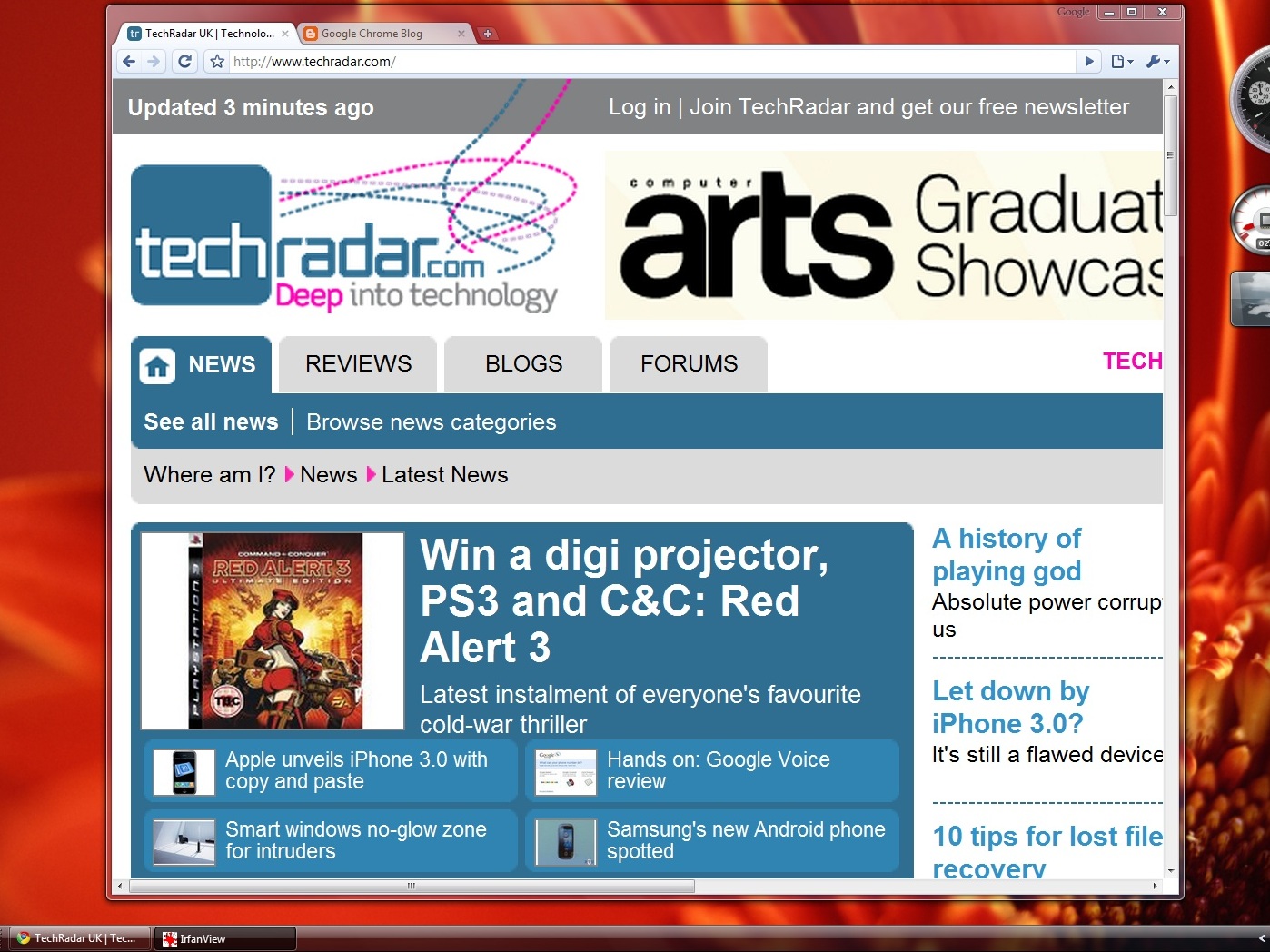Open 10 tips for lost file recovery

[1047, 851]
